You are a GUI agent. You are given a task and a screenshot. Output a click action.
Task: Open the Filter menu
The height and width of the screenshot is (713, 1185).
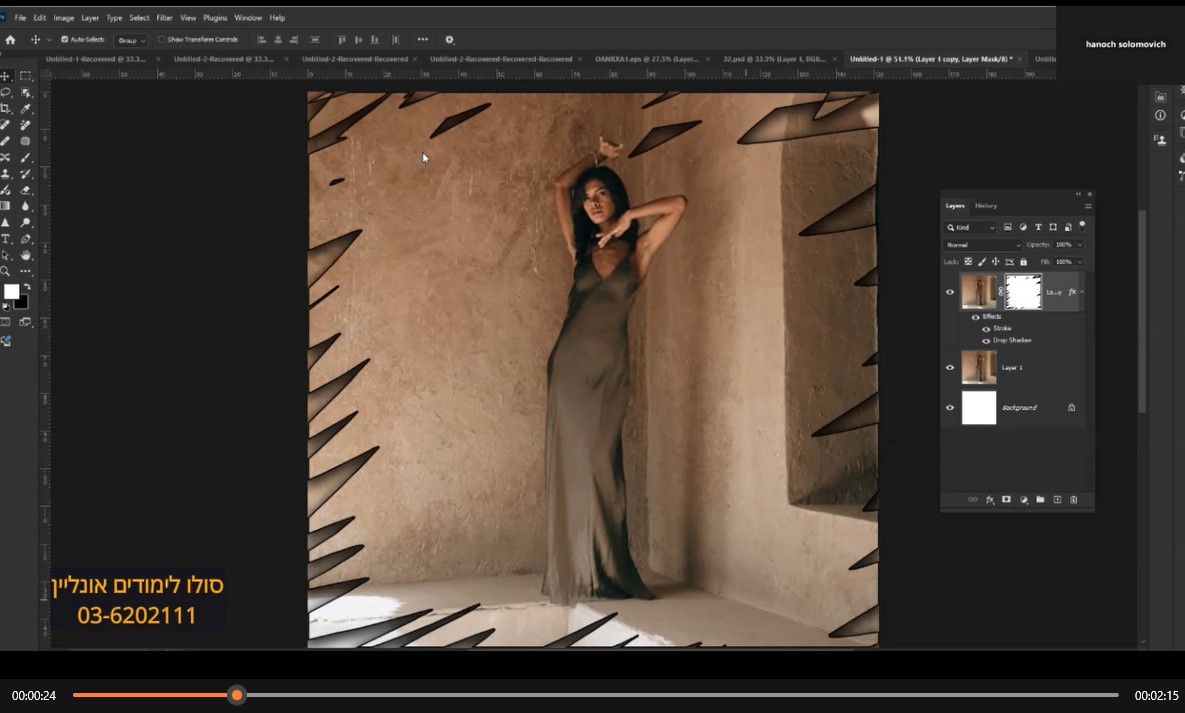164,18
